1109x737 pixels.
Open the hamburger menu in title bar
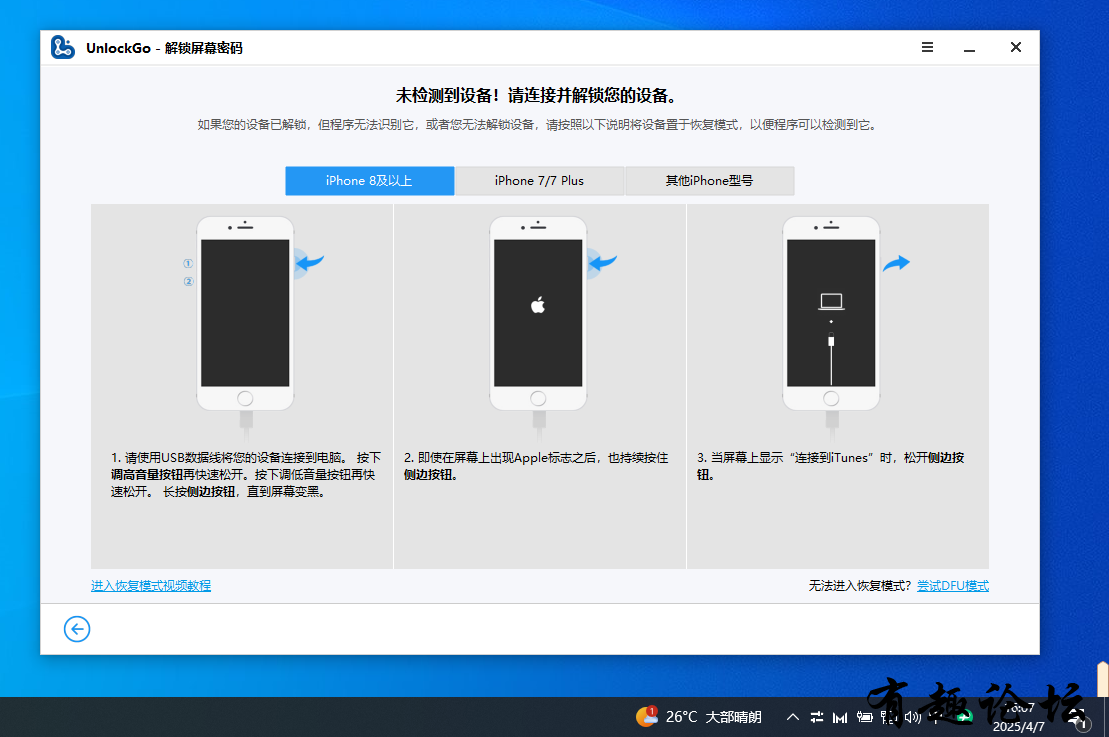(x=927, y=47)
